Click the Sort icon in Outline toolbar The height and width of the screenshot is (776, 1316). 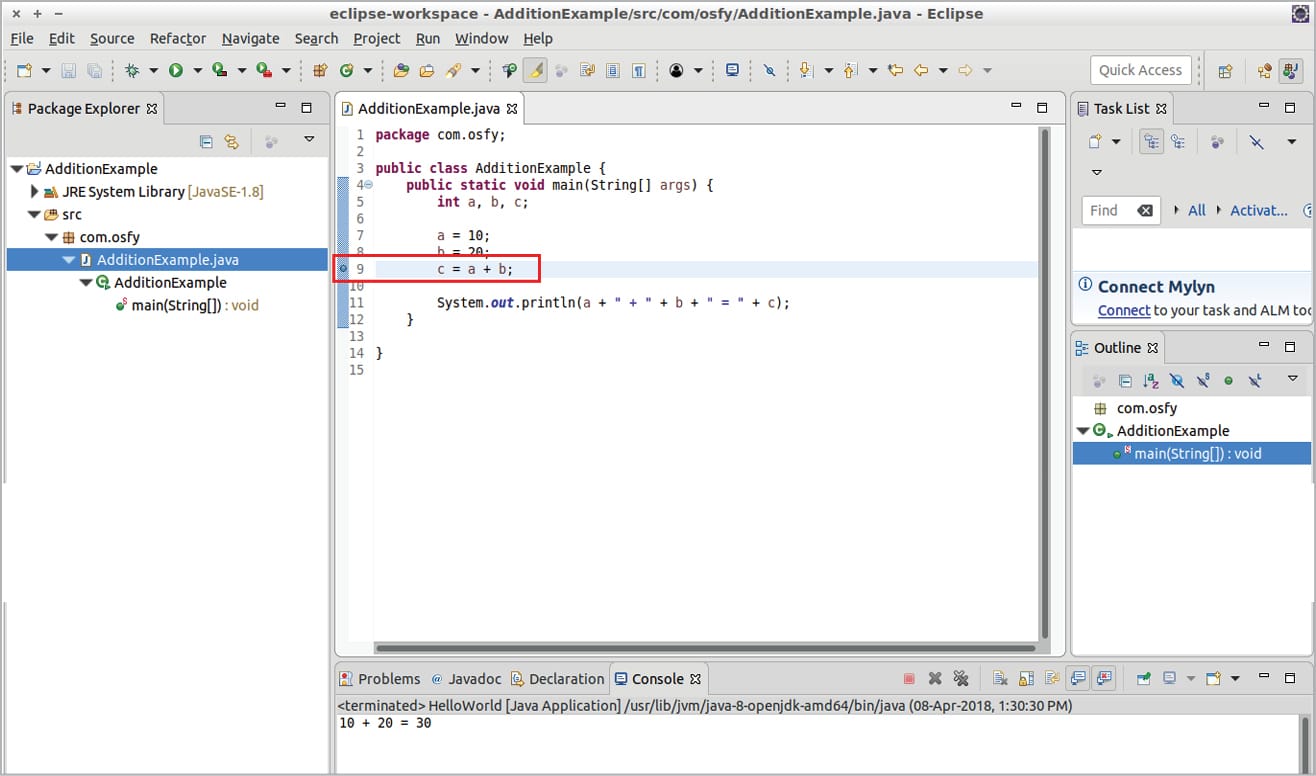1150,381
